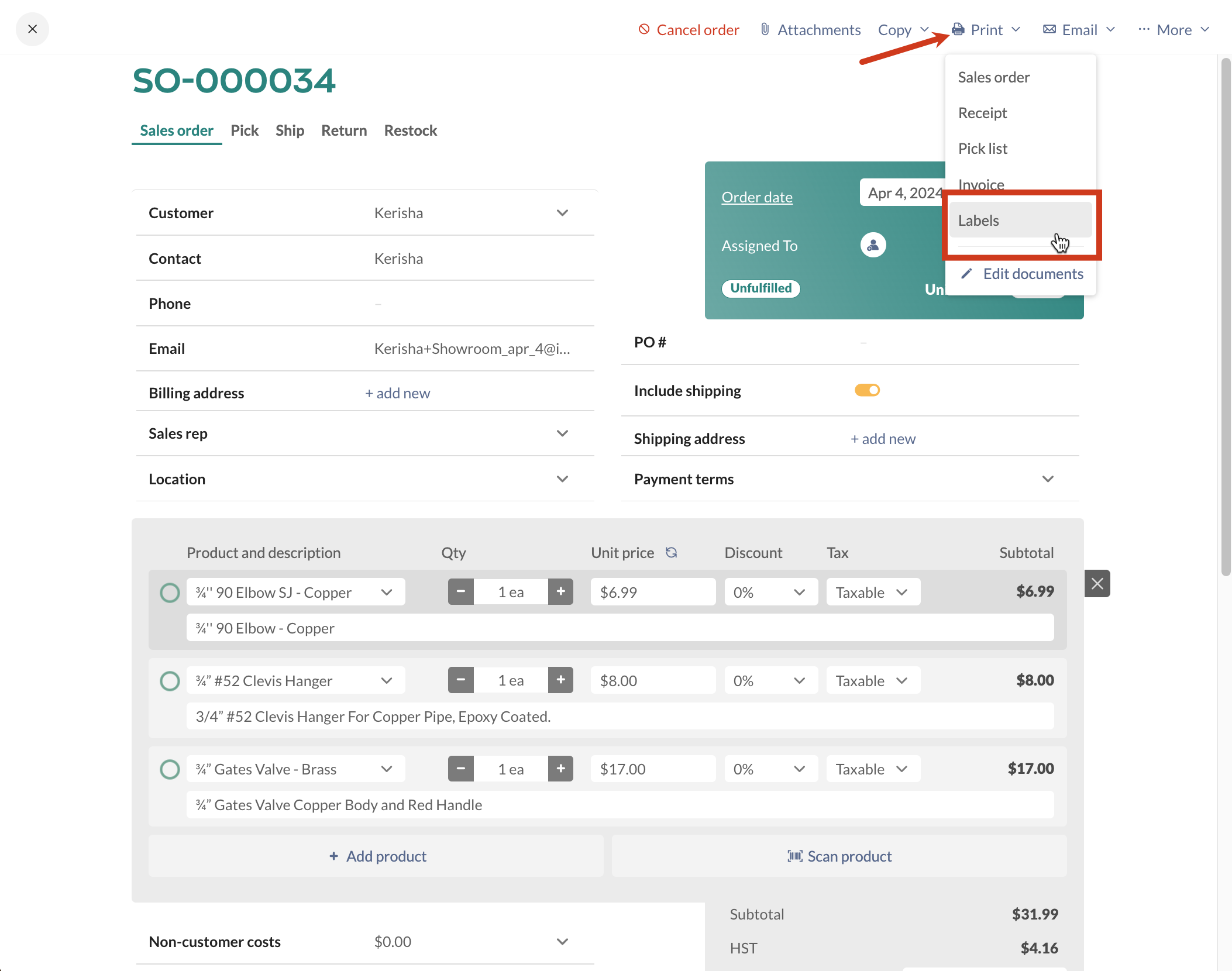Remove the ¾'' 90 Elbow line item

1097,583
